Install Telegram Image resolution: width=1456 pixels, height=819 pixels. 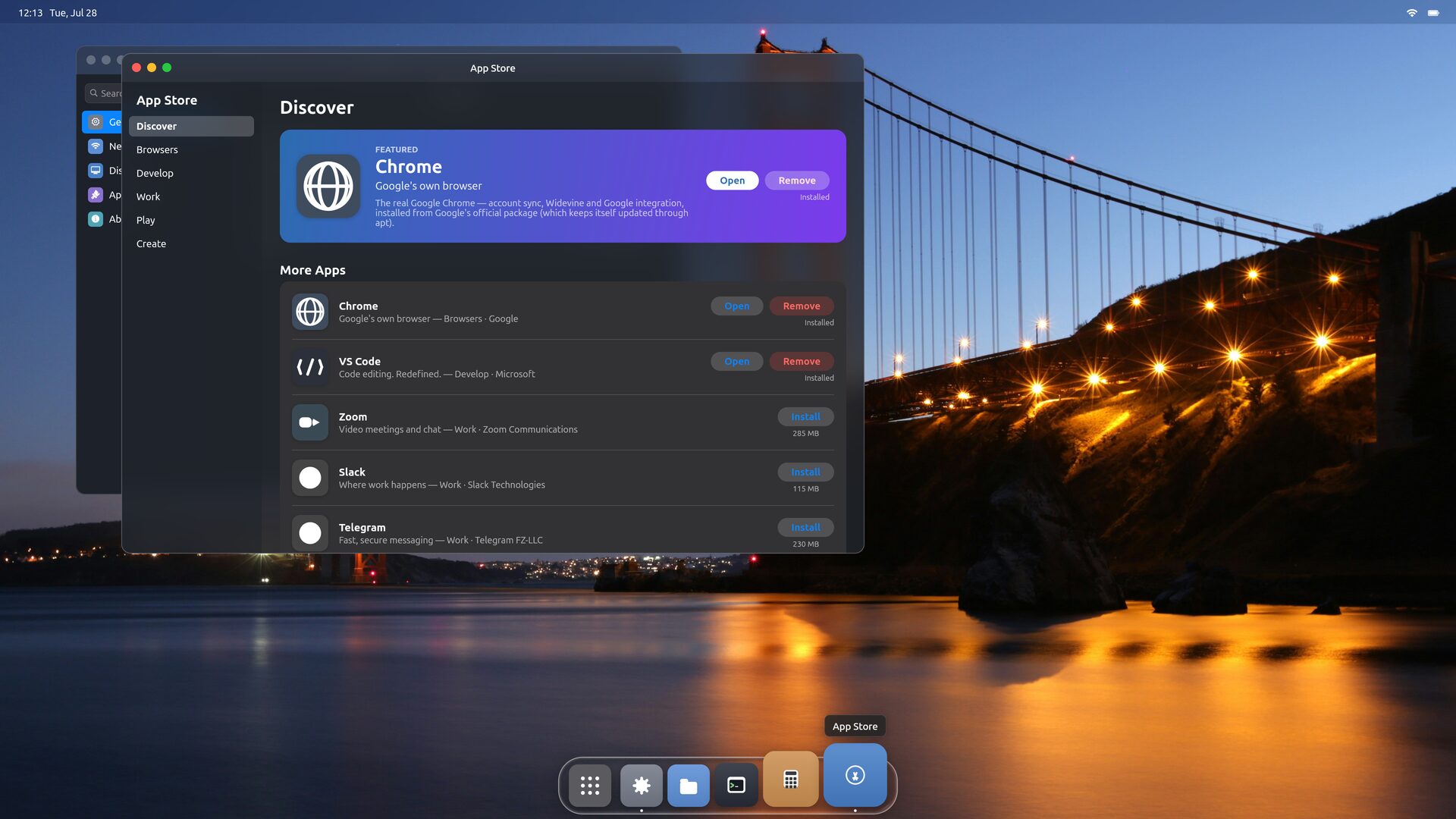coord(805,527)
